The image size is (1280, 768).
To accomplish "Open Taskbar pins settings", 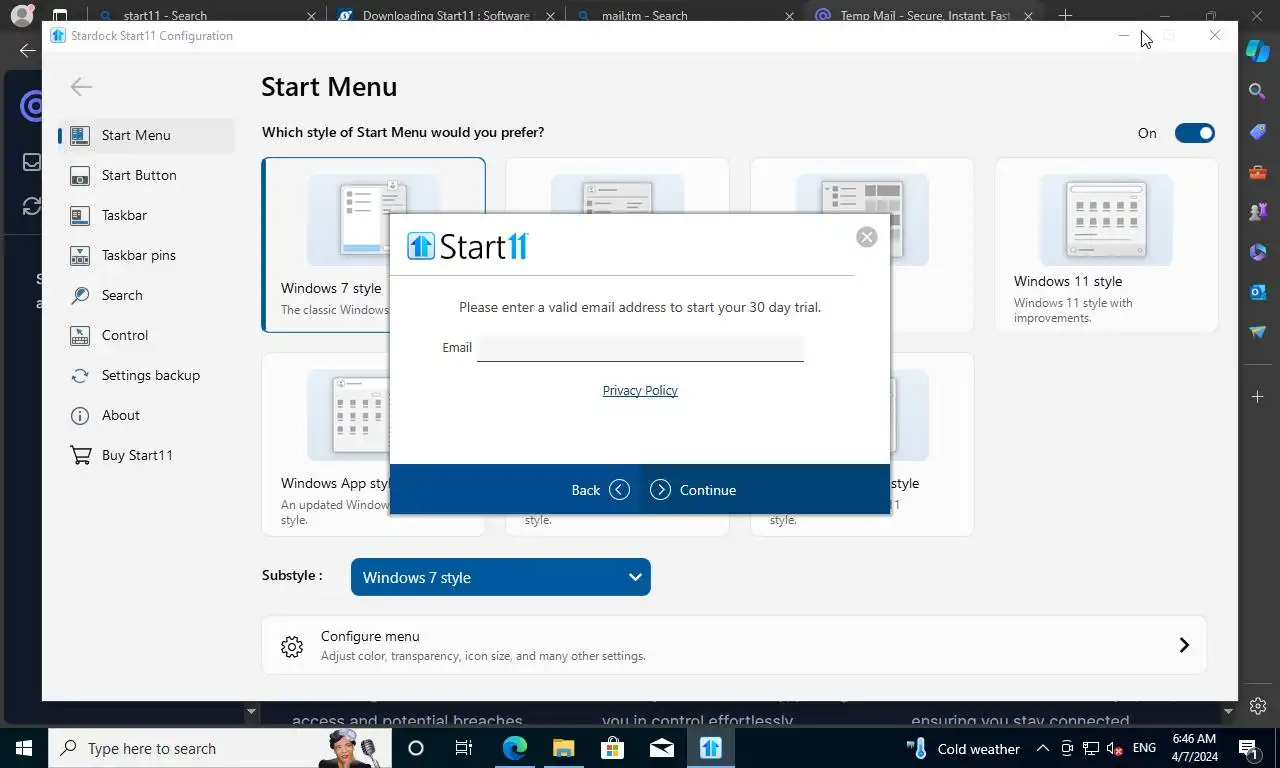I will (x=147, y=255).
